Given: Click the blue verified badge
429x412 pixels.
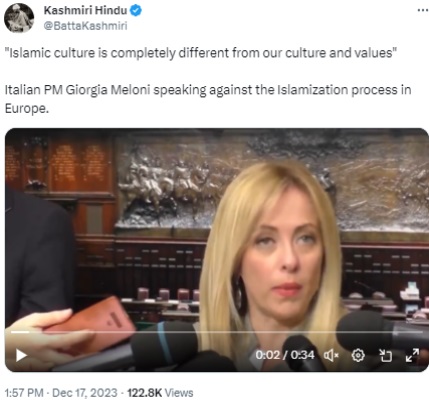Looking at the screenshot, I should pyautogui.click(x=136, y=11).
